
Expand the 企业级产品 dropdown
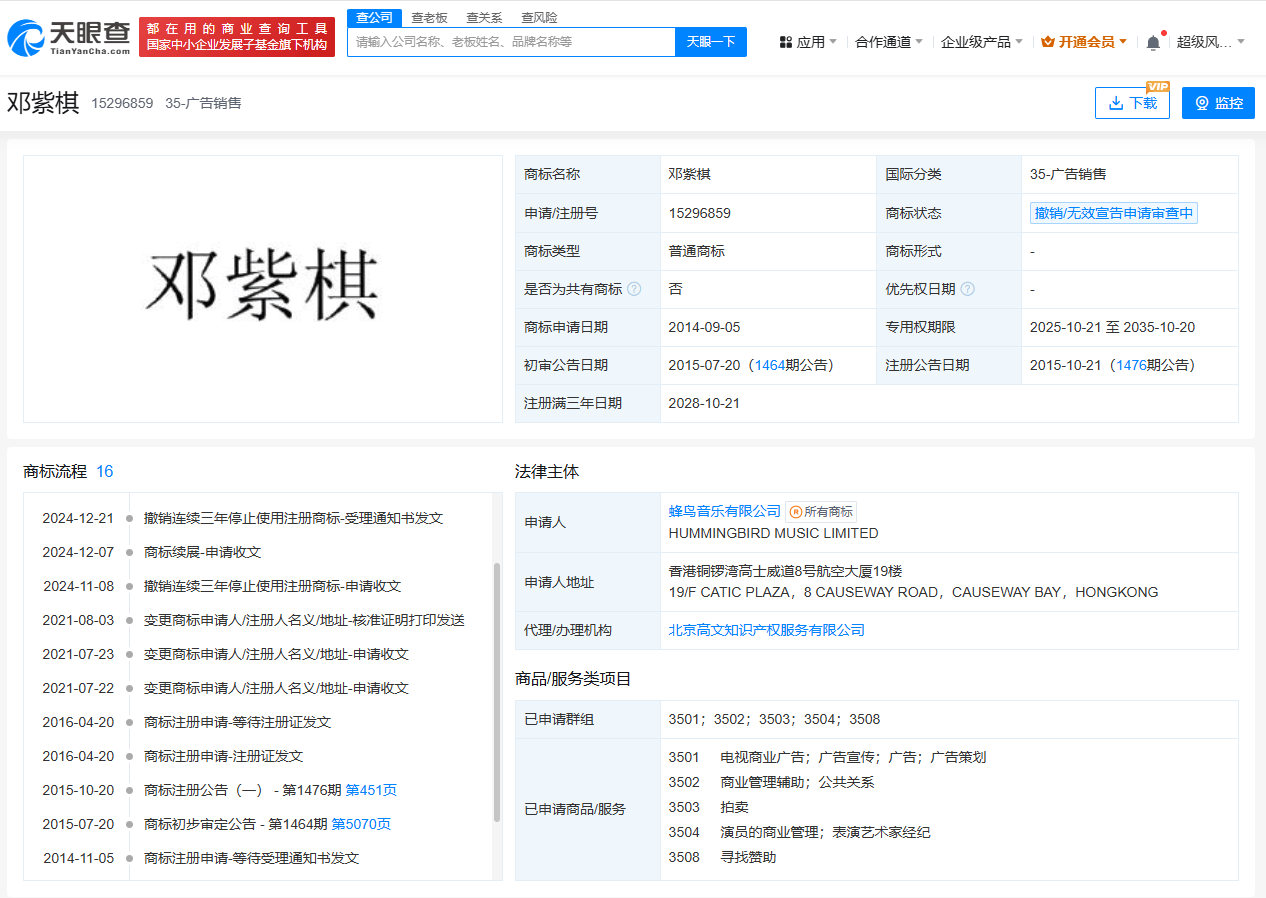982,42
